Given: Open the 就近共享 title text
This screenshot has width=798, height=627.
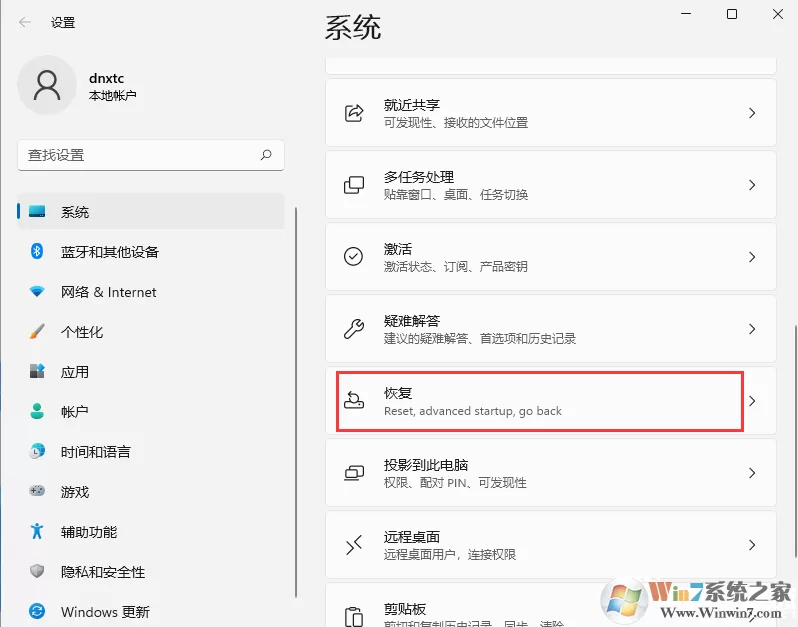Looking at the screenshot, I should (412, 105).
